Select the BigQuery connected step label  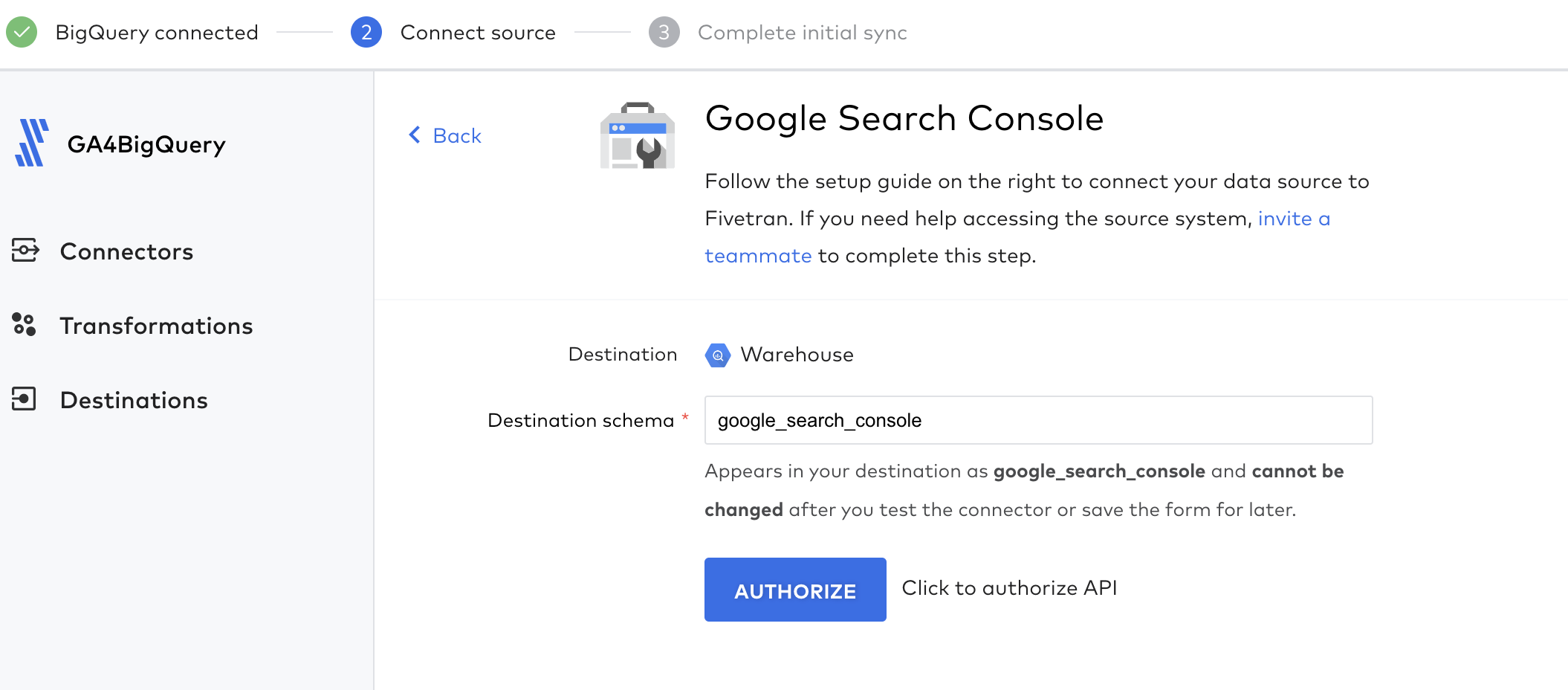(x=157, y=33)
